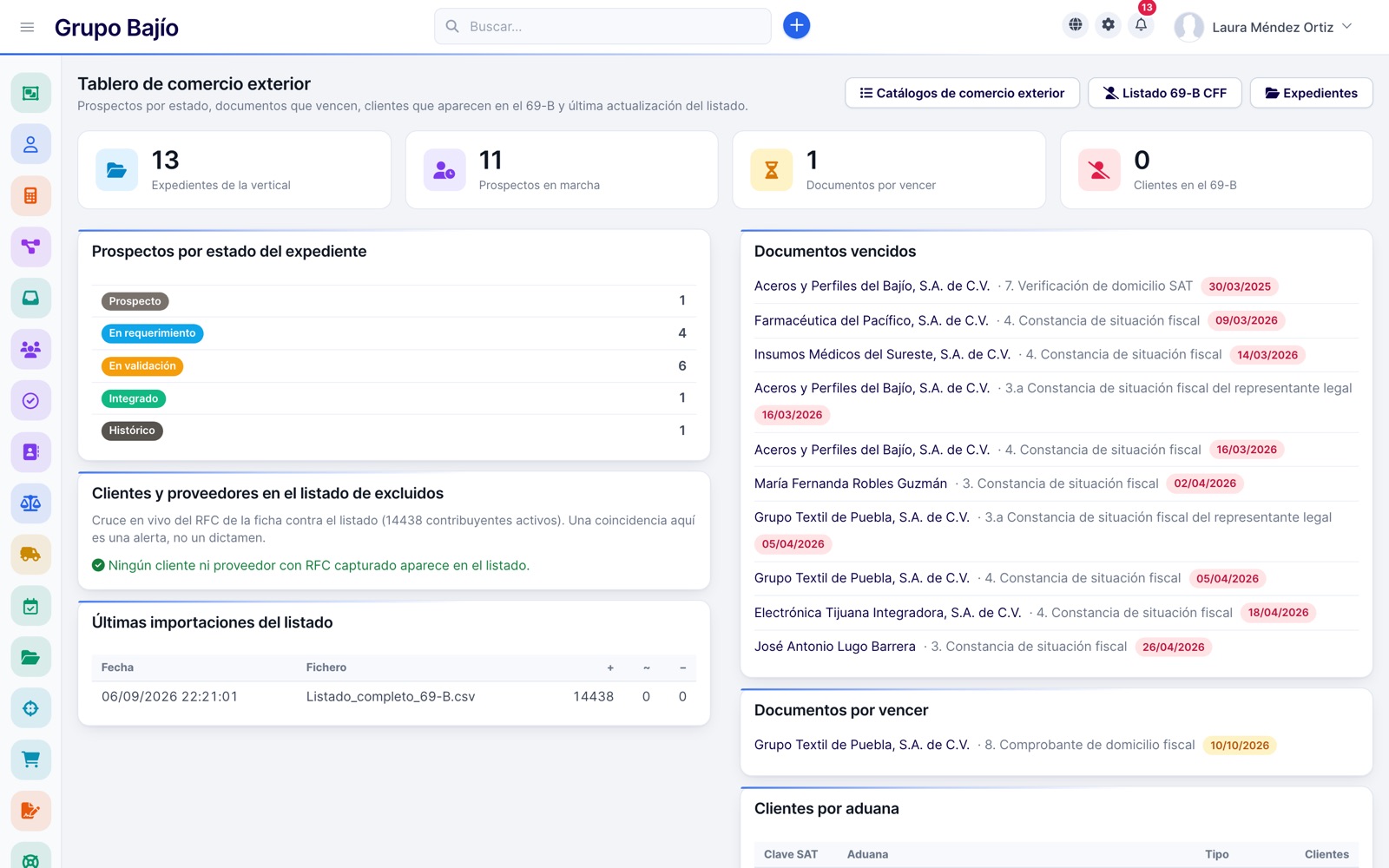
Task: Open Farmacéutica del Pacífico expired document row
Action: click(x=1056, y=320)
